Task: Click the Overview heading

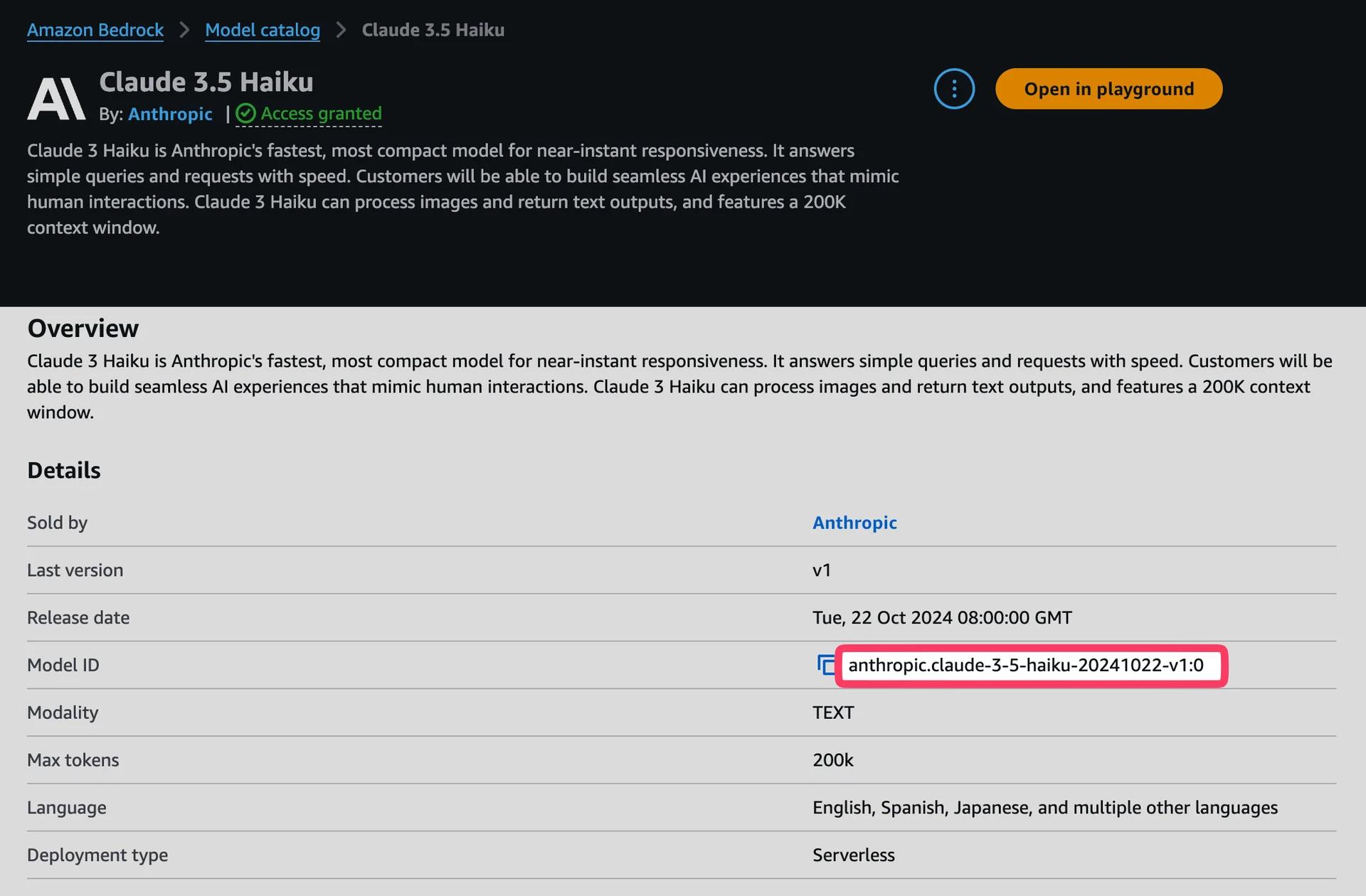Action: [x=83, y=329]
